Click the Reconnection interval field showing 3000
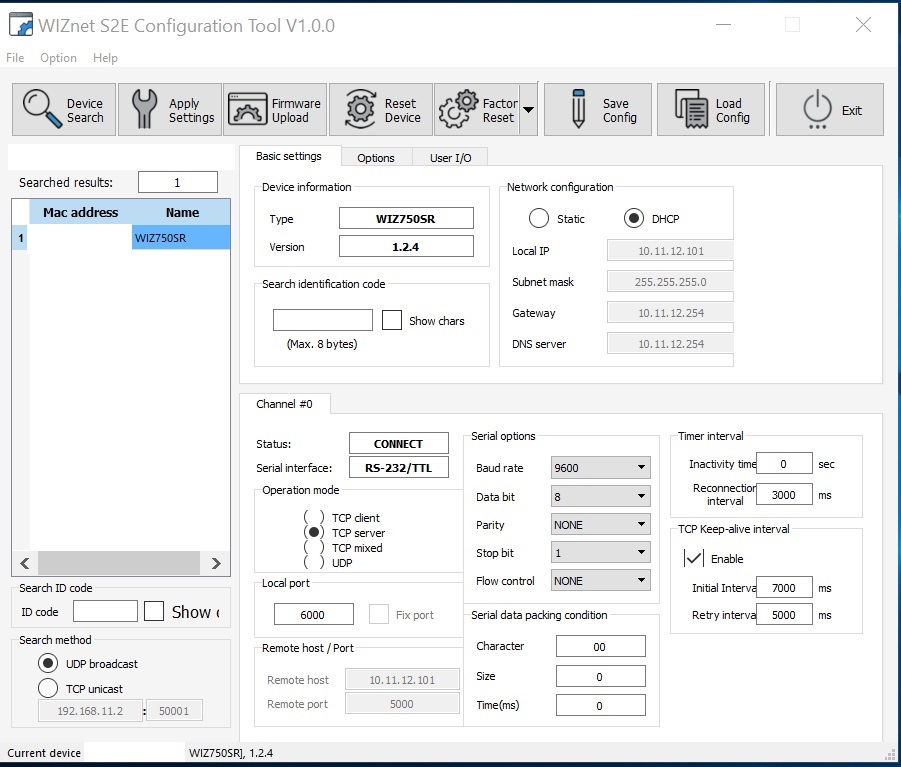The width and height of the screenshot is (901, 767). pos(784,495)
